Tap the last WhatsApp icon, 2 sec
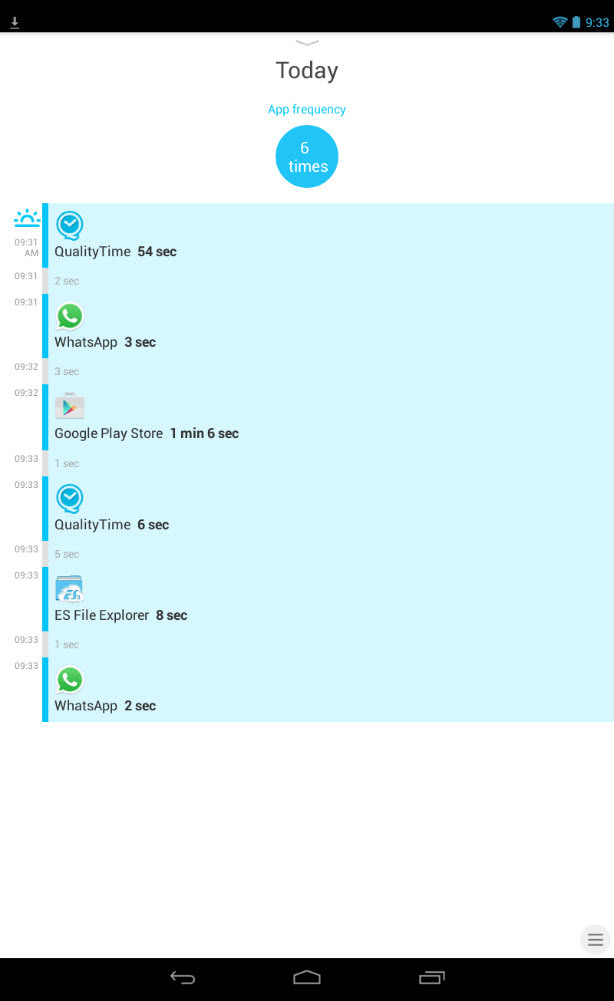This screenshot has width=614, height=1001. [x=70, y=680]
